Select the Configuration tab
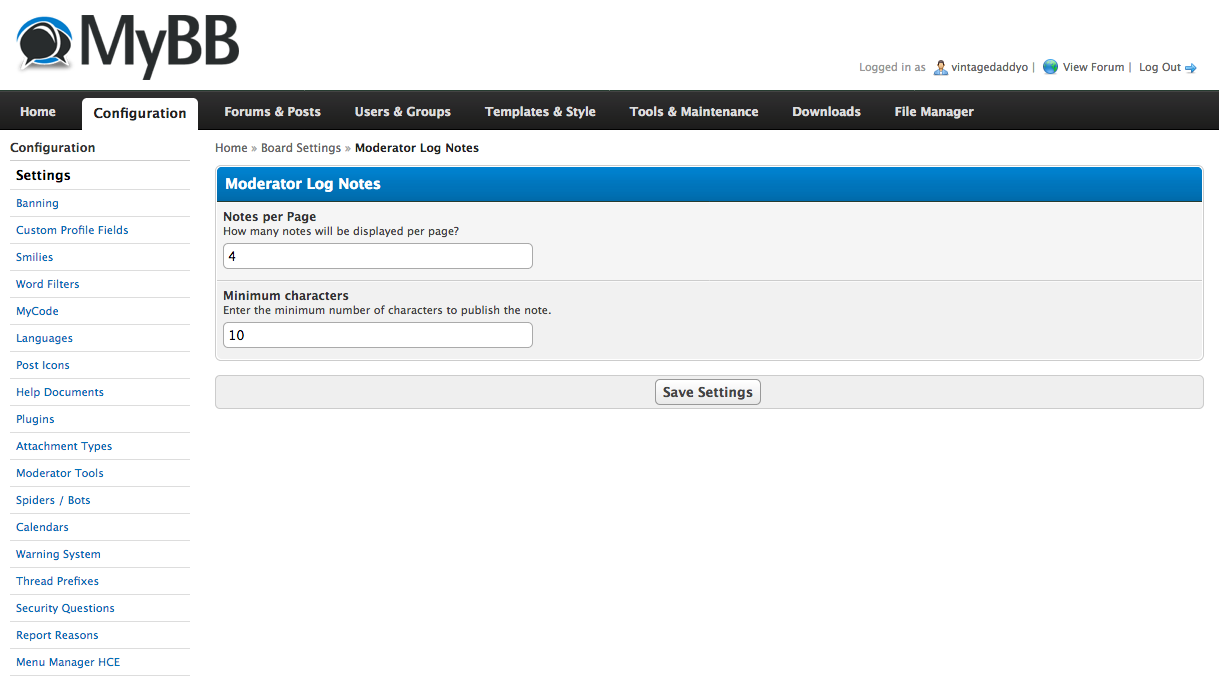Viewport: 1219px width, 689px height. 140,113
